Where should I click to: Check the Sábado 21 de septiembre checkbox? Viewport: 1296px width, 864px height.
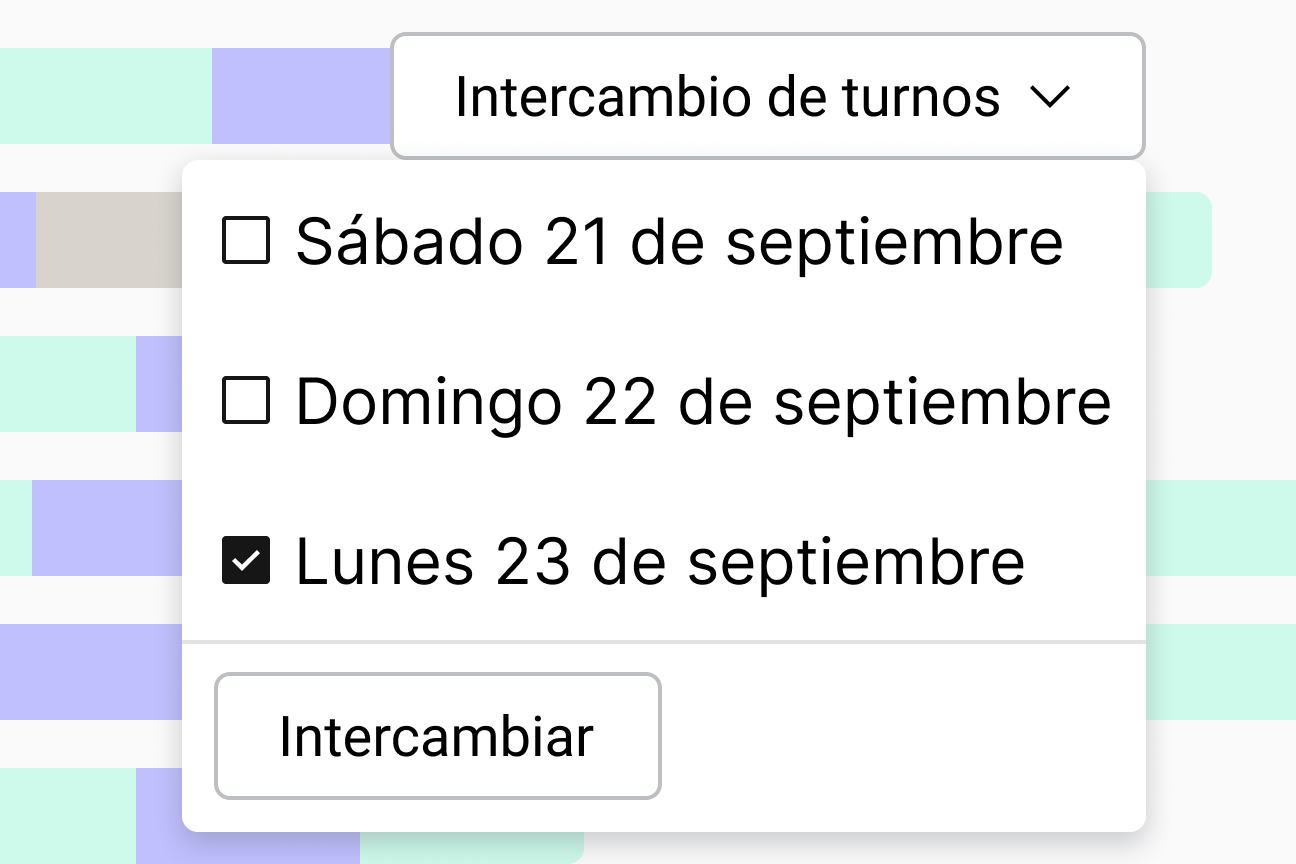pyautogui.click(x=245, y=242)
